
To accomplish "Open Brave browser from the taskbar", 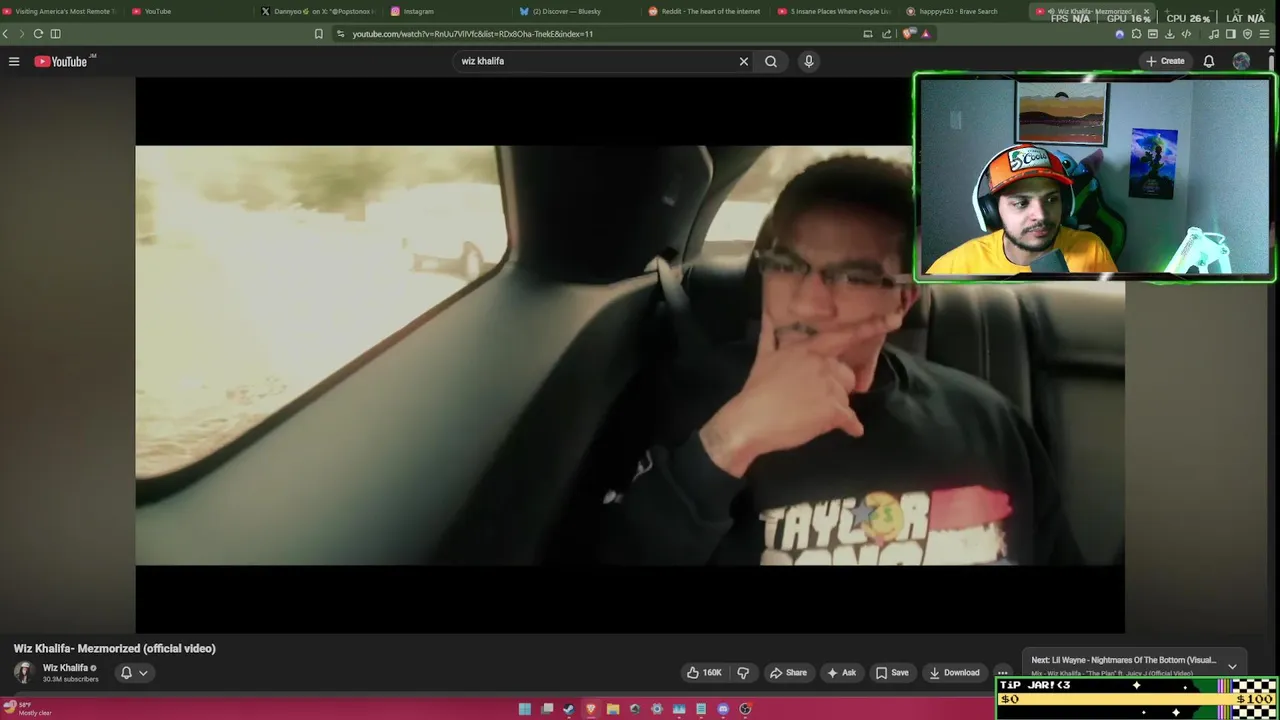I will coord(591,709).
